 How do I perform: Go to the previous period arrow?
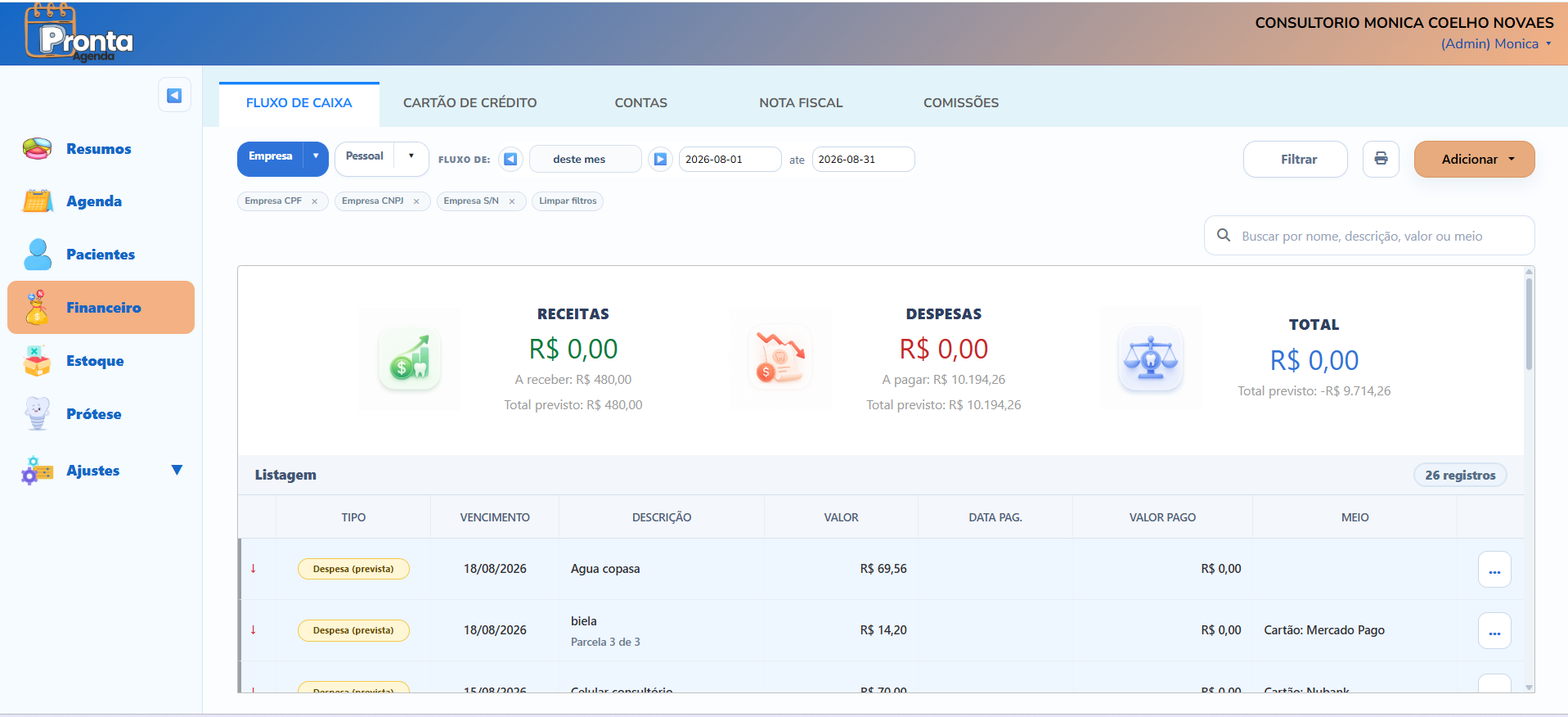[x=510, y=159]
